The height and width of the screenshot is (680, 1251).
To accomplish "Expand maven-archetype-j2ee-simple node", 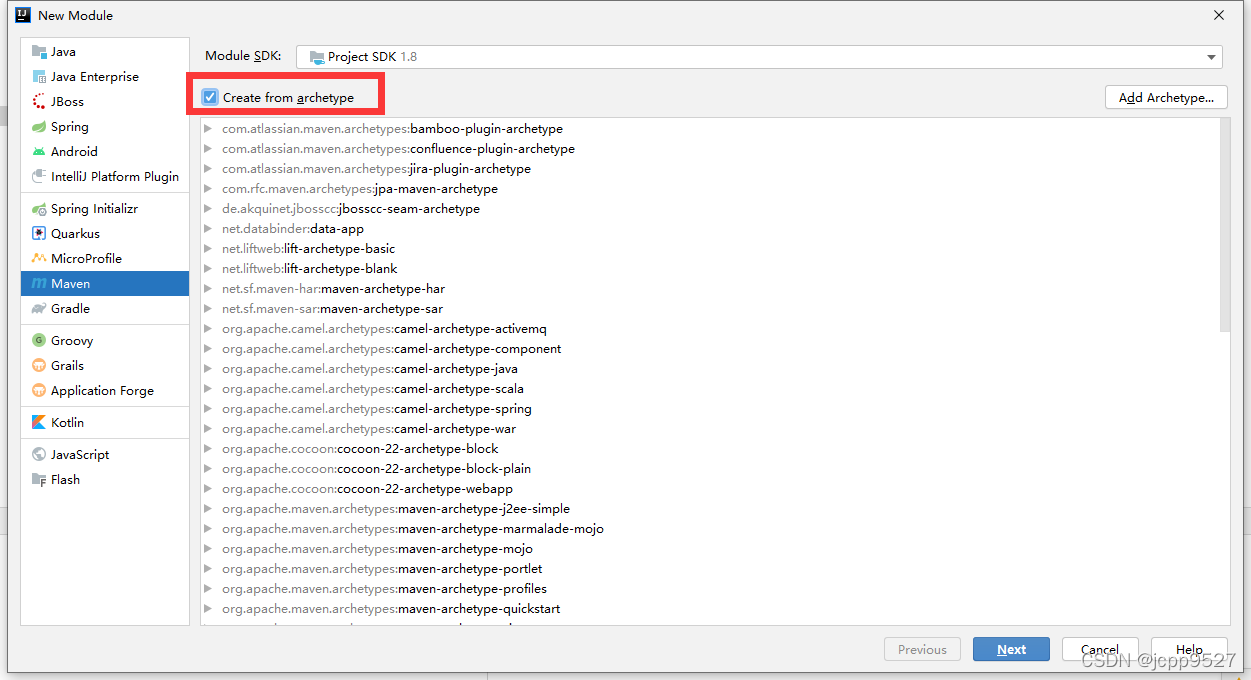I will tap(208, 509).
